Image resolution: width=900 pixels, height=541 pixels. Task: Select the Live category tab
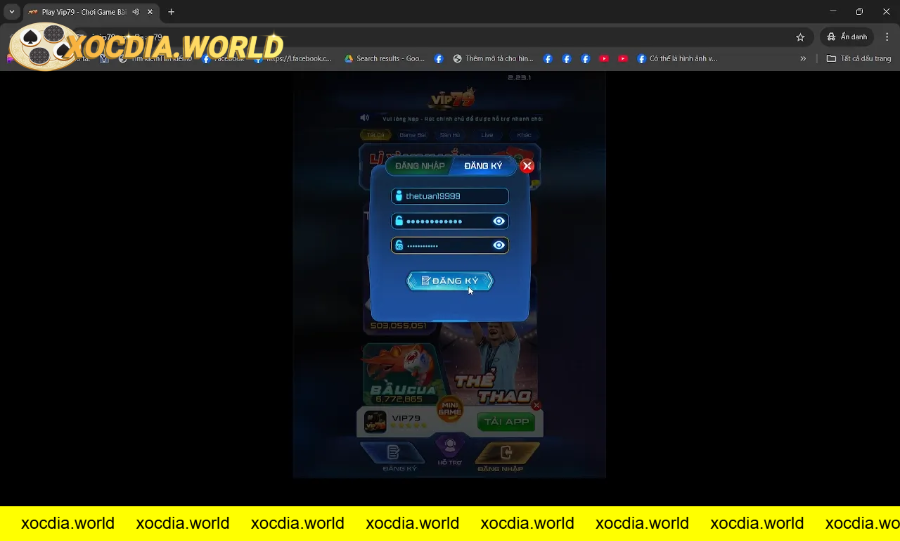tap(487, 135)
